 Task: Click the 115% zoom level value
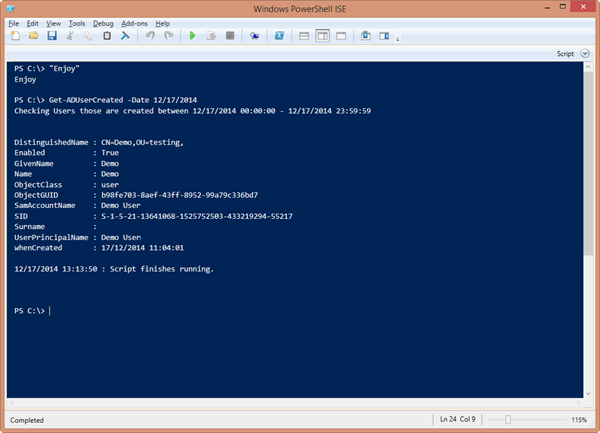579,420
